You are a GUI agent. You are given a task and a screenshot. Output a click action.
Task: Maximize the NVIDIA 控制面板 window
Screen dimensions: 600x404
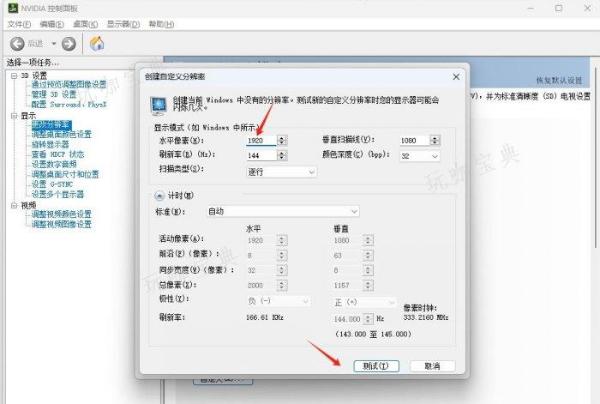pos(559,8)
